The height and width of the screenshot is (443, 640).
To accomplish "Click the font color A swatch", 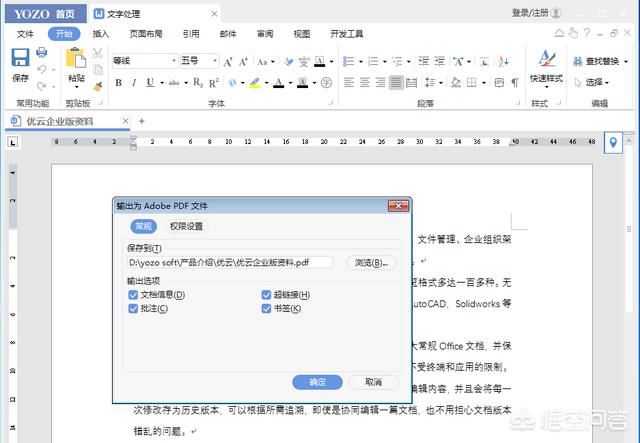I will 278,83.
